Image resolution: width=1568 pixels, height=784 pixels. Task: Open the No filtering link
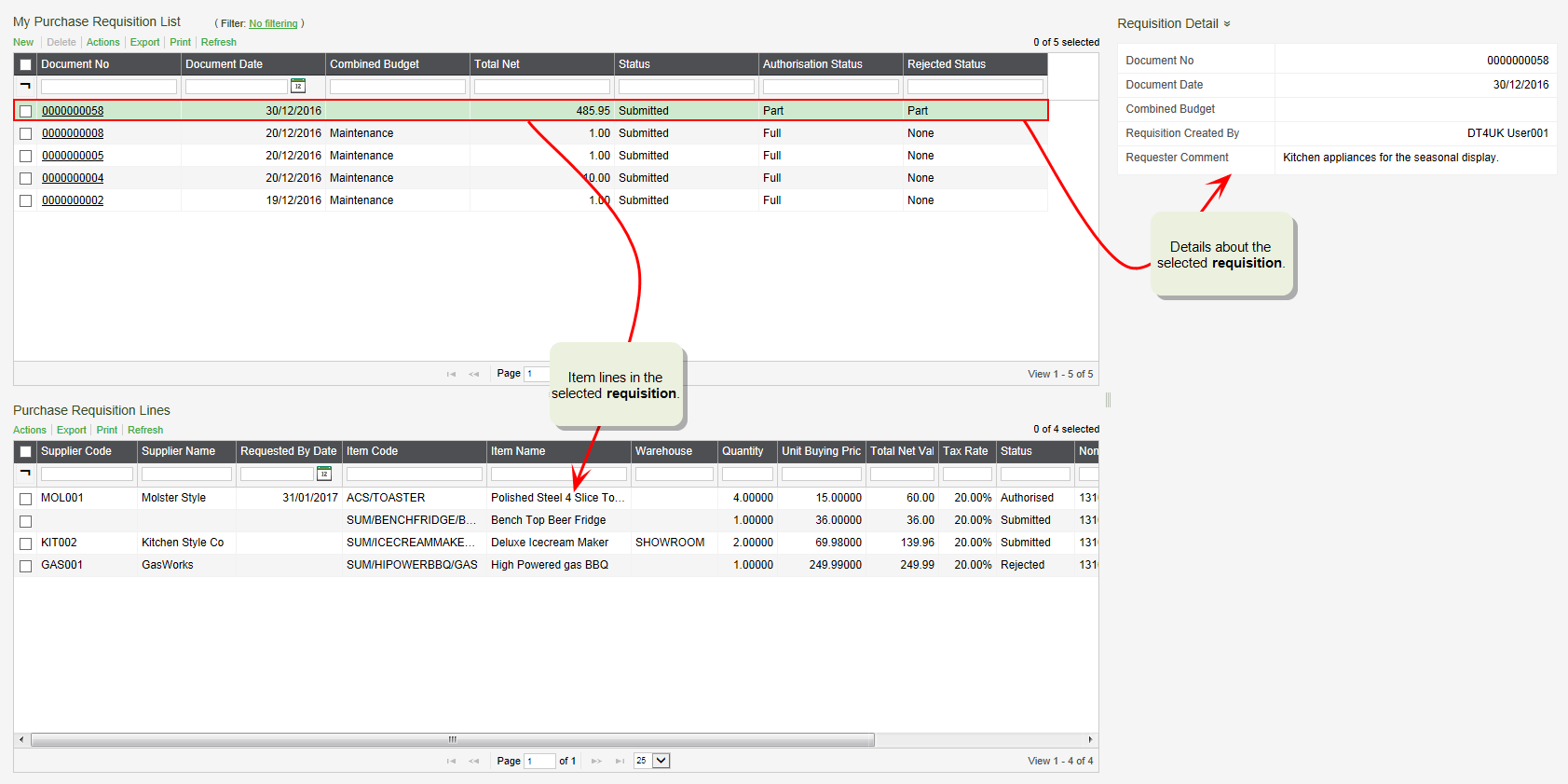[273, 24]
